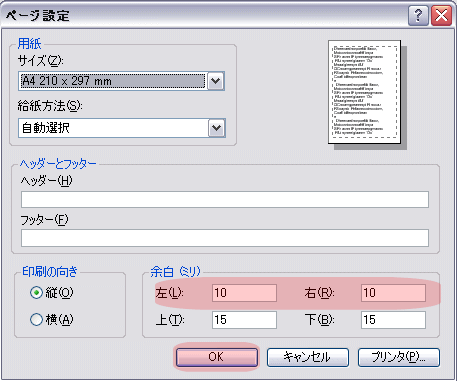This screenshot has height=381, width=457.
Task: Open the 給紙方法 dropdown arrow
Action: coord(216,128)
